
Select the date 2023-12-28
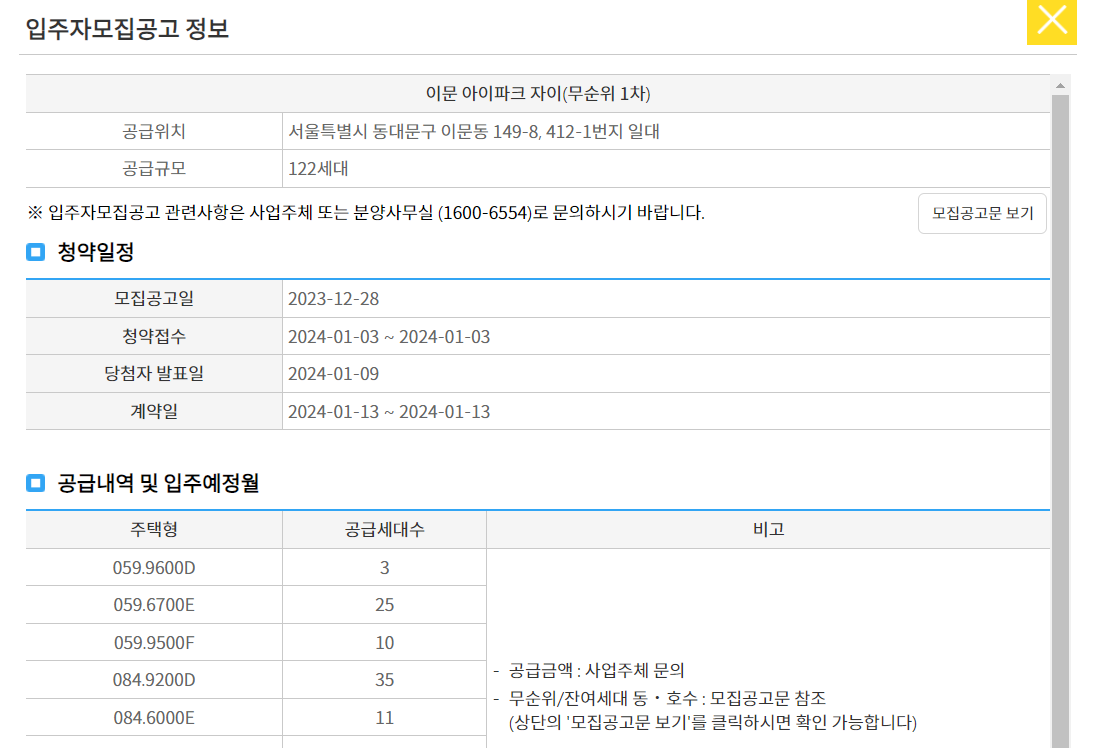pos(334,299)
